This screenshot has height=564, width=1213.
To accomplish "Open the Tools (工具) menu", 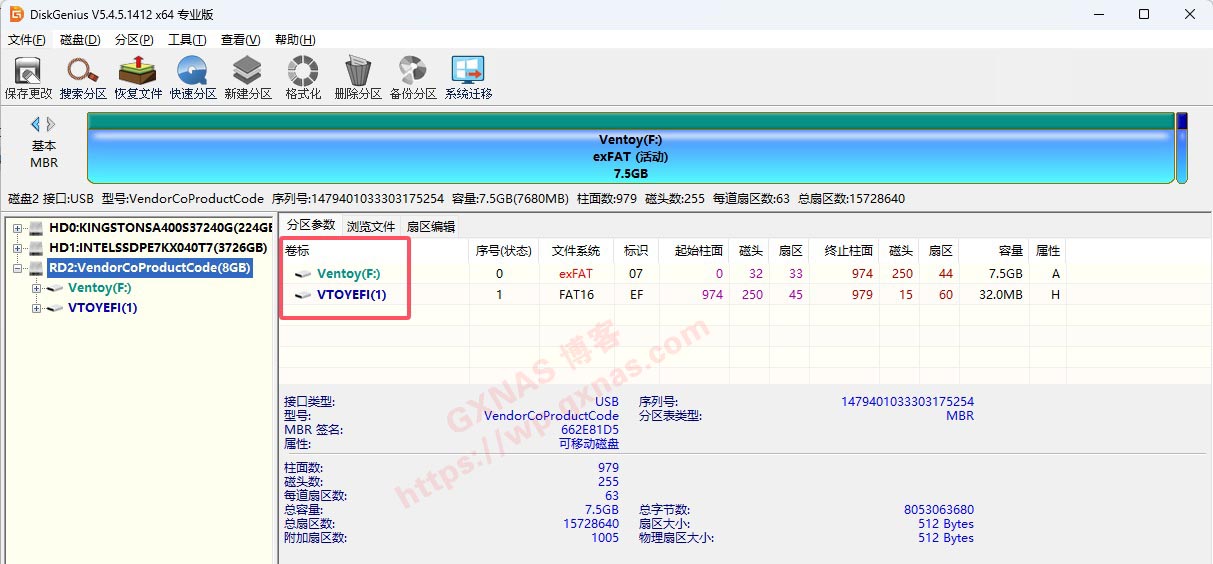I will 186,40.
